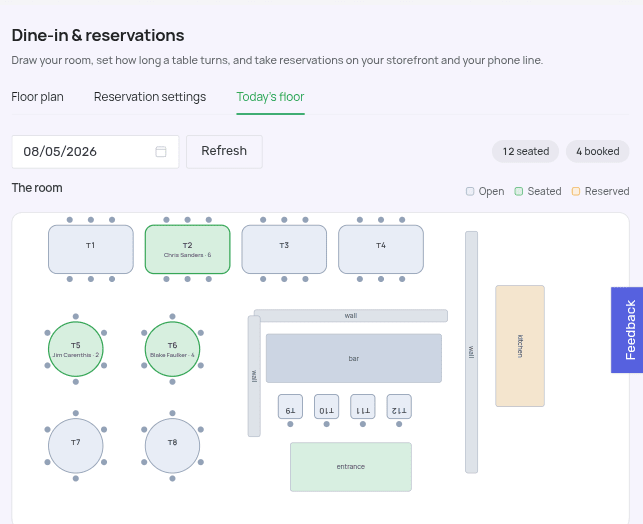This screenshot has height=524, width=643.
Task: Click the Dine-in & reservations heading
Action: pos(98,35)
